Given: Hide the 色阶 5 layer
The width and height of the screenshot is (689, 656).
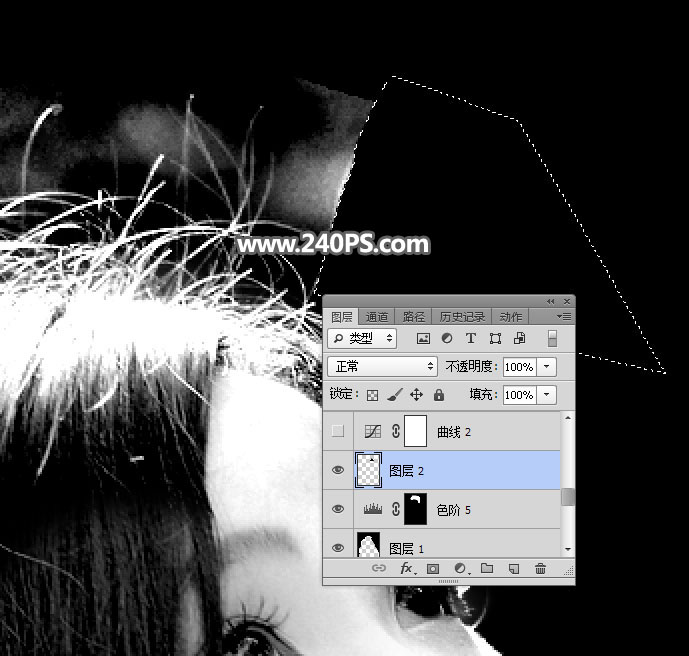Looking at the screenshot, I should [337, 509].
